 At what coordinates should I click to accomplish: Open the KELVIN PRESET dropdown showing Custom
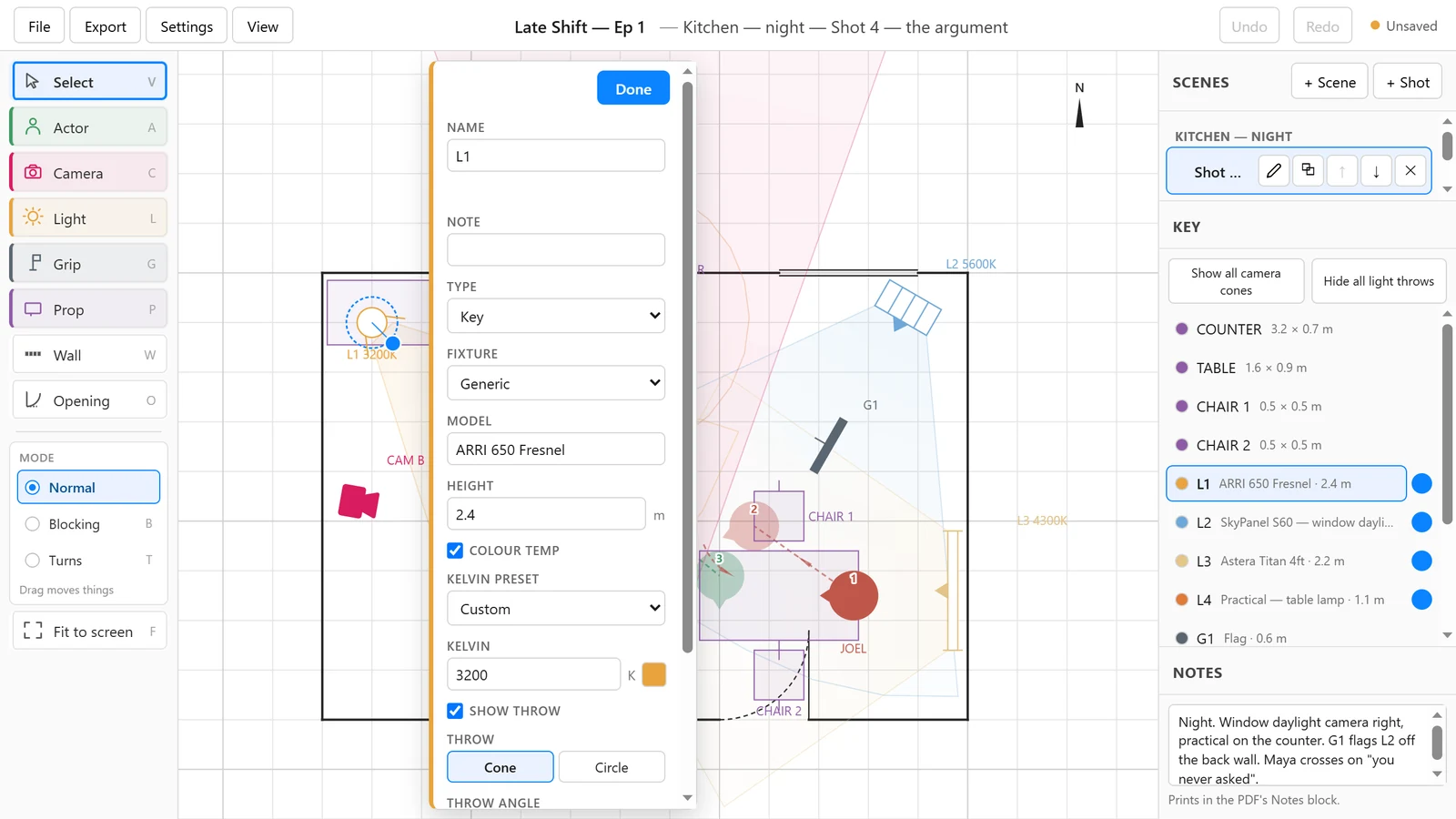(556, 609)
